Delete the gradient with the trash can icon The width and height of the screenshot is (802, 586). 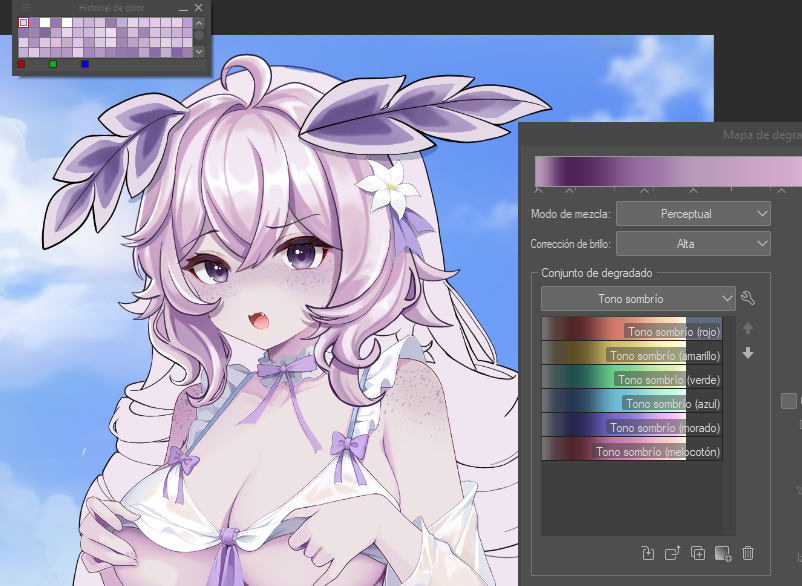tap(748, 553)
